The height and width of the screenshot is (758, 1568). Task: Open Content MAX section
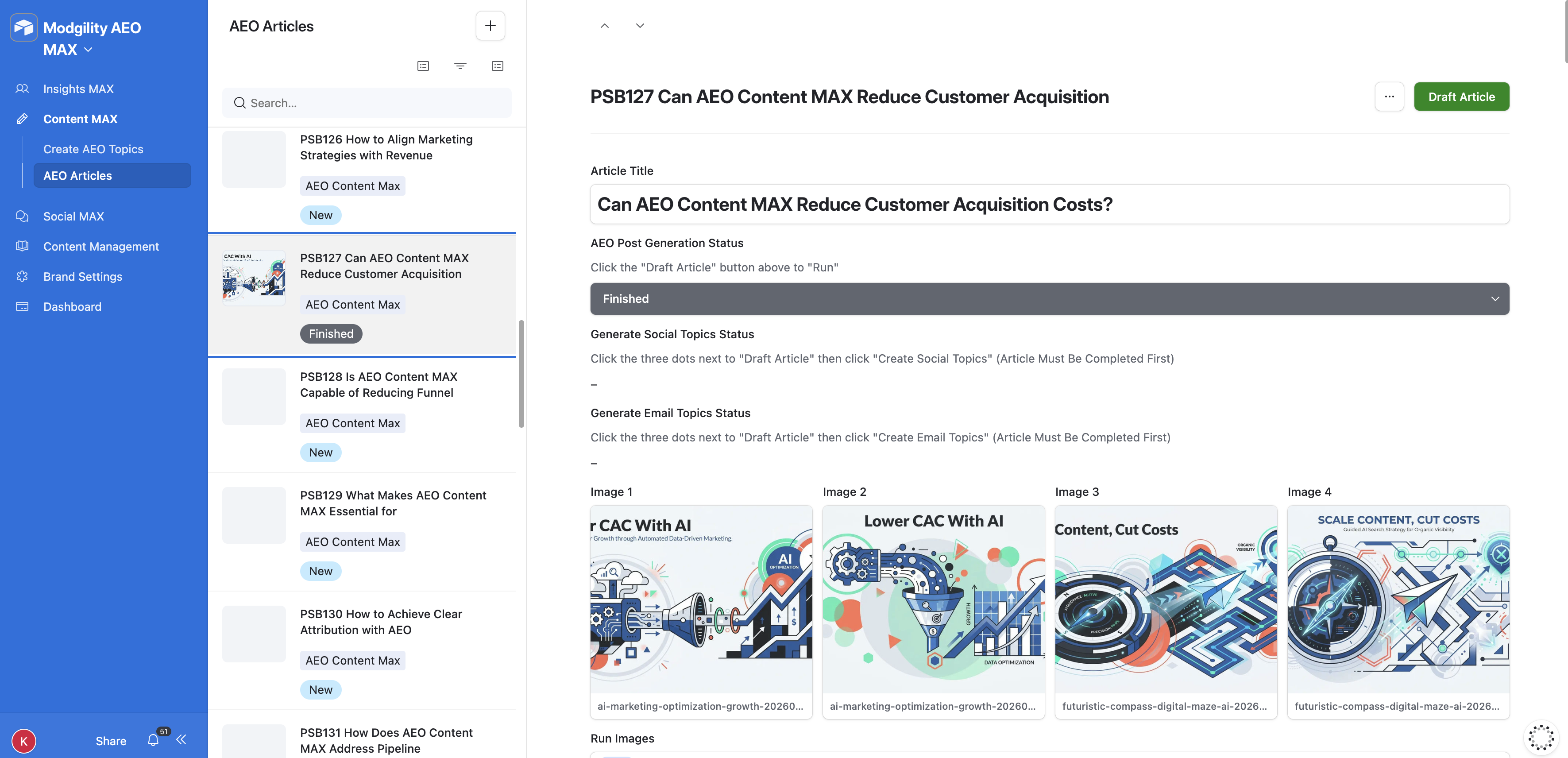click(81, 120)
